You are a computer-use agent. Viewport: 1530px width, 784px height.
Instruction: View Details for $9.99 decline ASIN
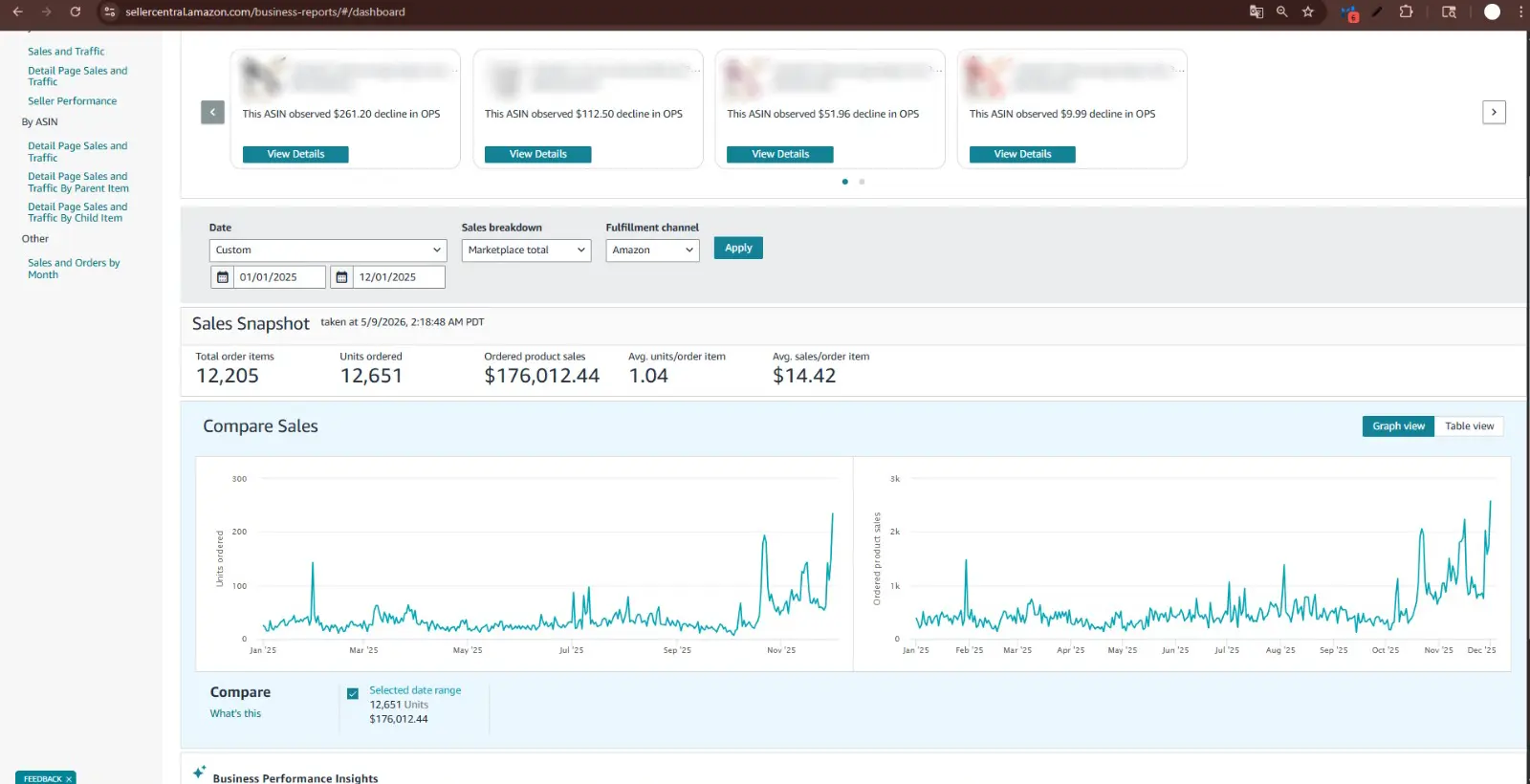(x=1022, y=154)
